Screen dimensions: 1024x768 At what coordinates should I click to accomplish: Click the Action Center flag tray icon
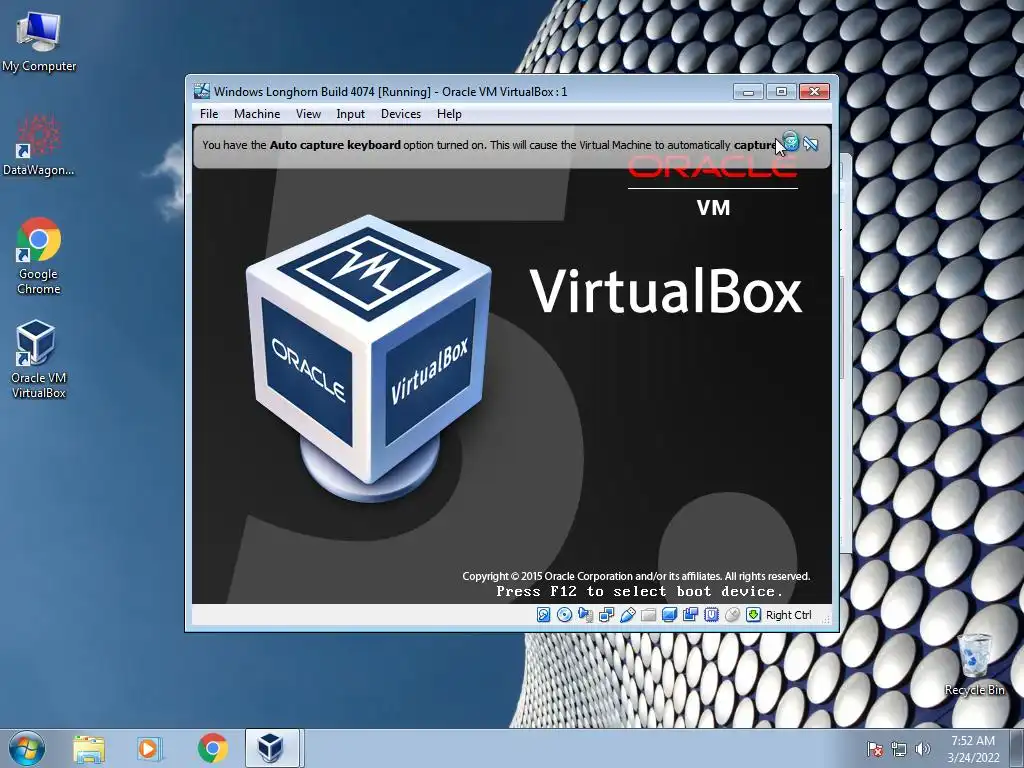coord(874,749)
